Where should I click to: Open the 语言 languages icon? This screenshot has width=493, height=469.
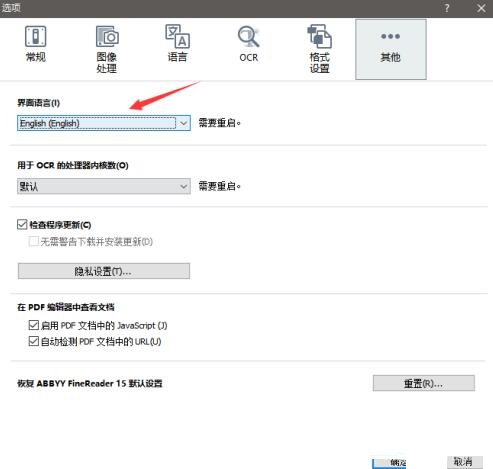tap(177, 36)
